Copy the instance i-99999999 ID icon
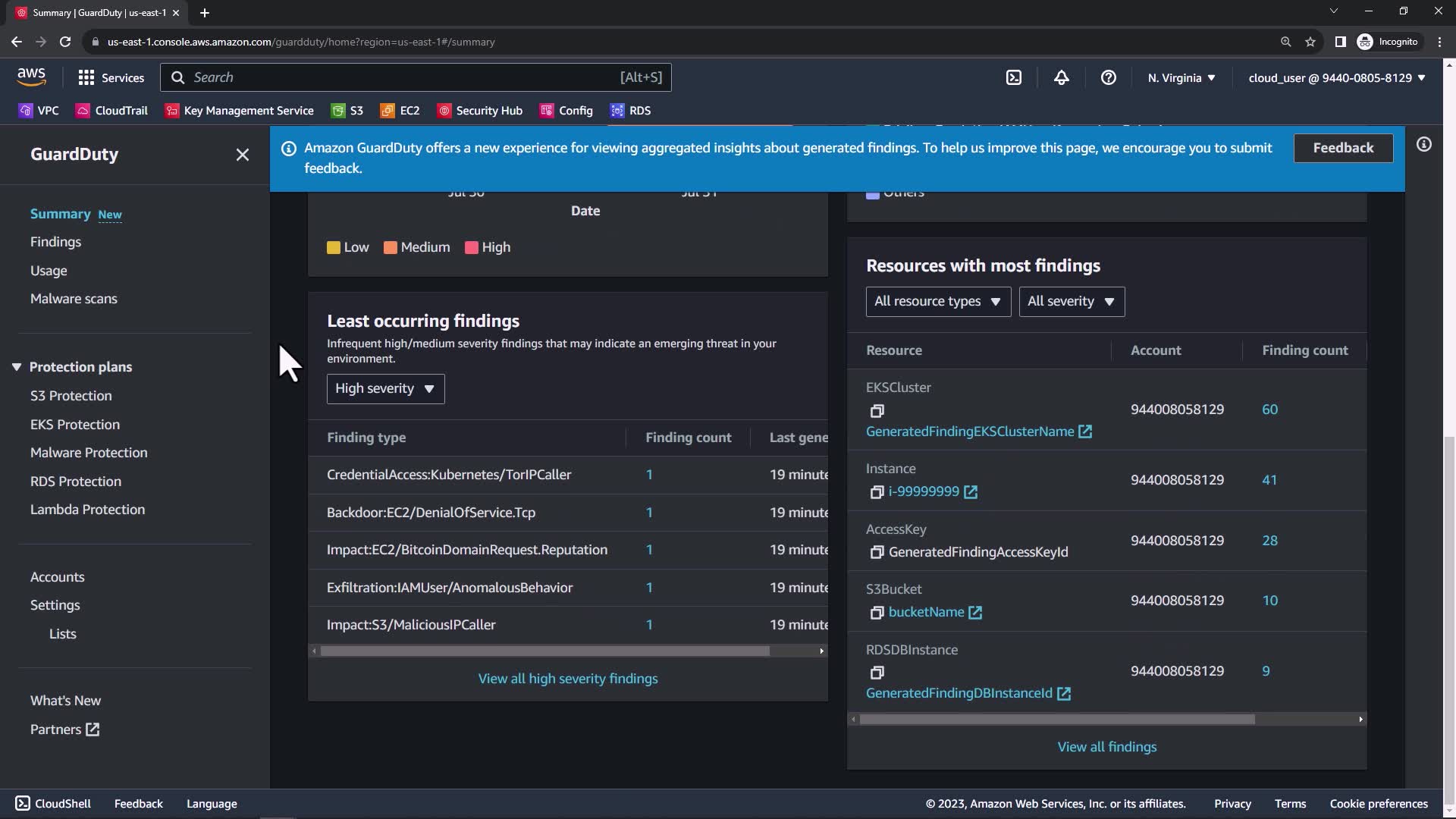The image size is (1456, 819). click(x=877, y=492)
